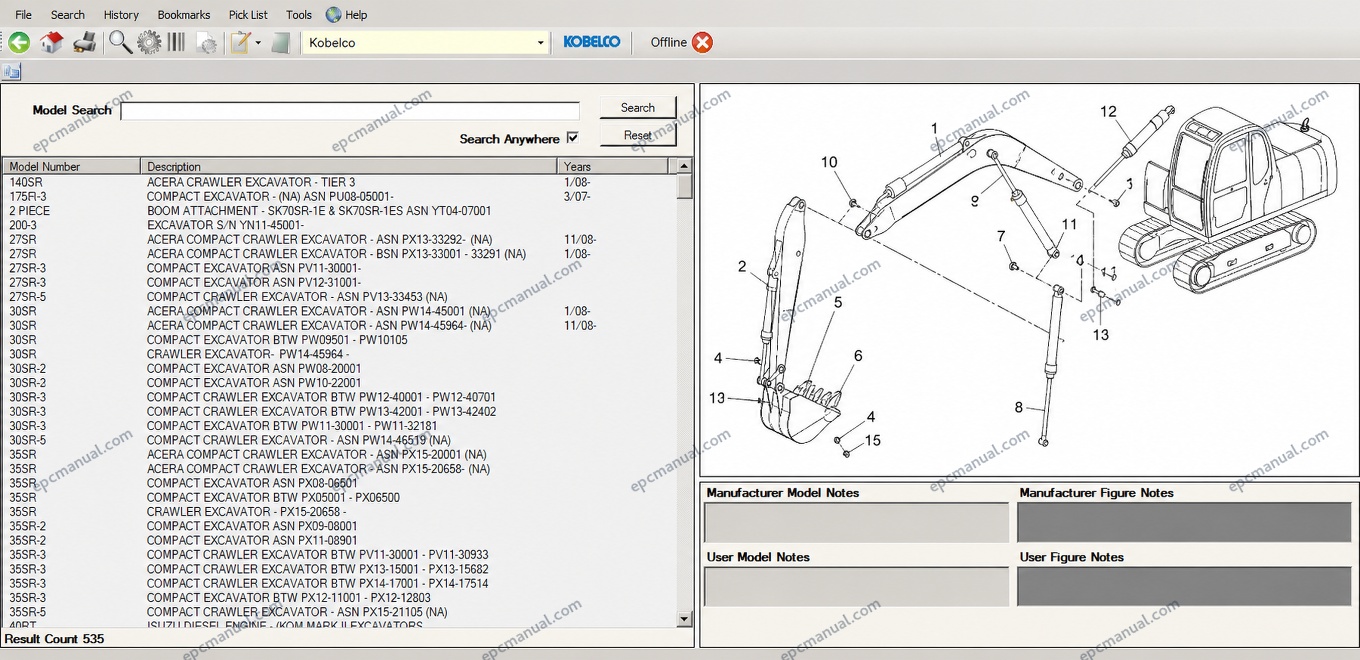Open the Pick List menu
Image resolution: width=1360 pixels, height=660 pixels.
(x=248, y=15)
